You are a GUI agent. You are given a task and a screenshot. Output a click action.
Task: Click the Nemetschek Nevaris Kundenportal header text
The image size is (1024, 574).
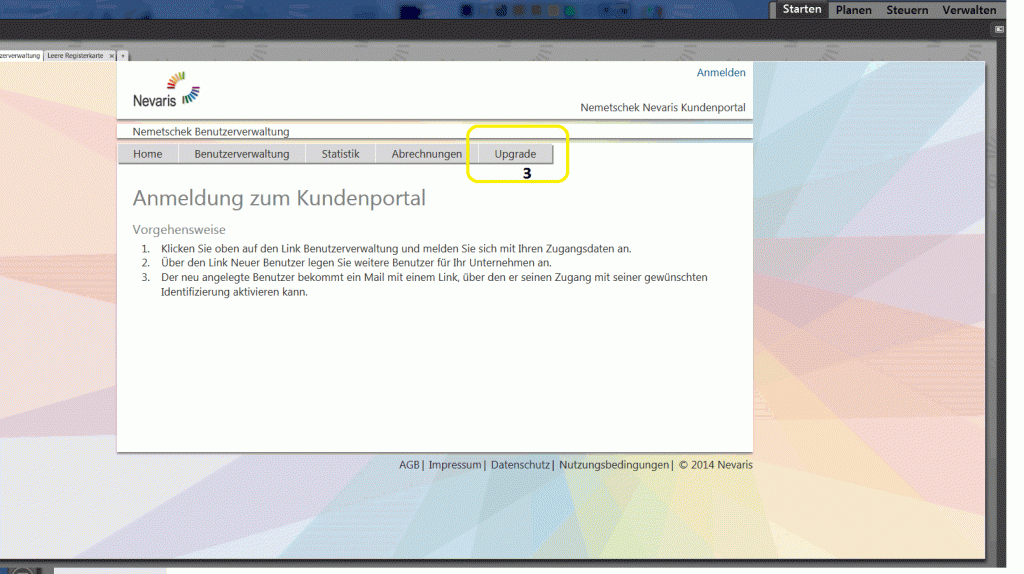point(662,107)
